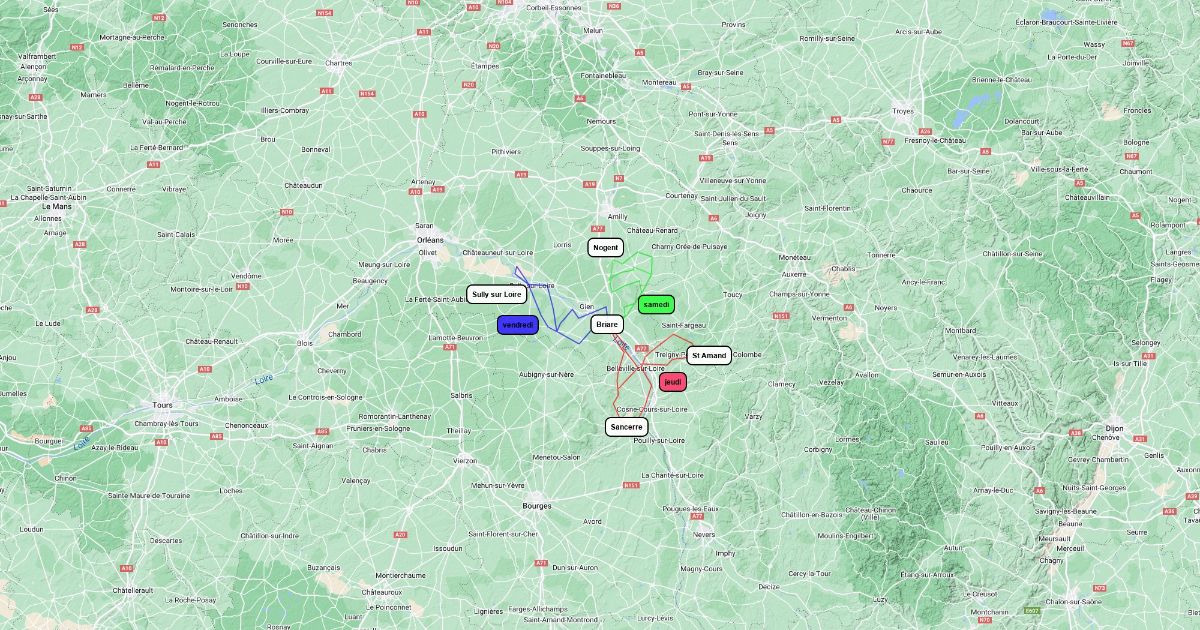Click the Auxerre town label
This screenshot has width=1200, height=630.
pyautogui.click(x=794, y=273)
